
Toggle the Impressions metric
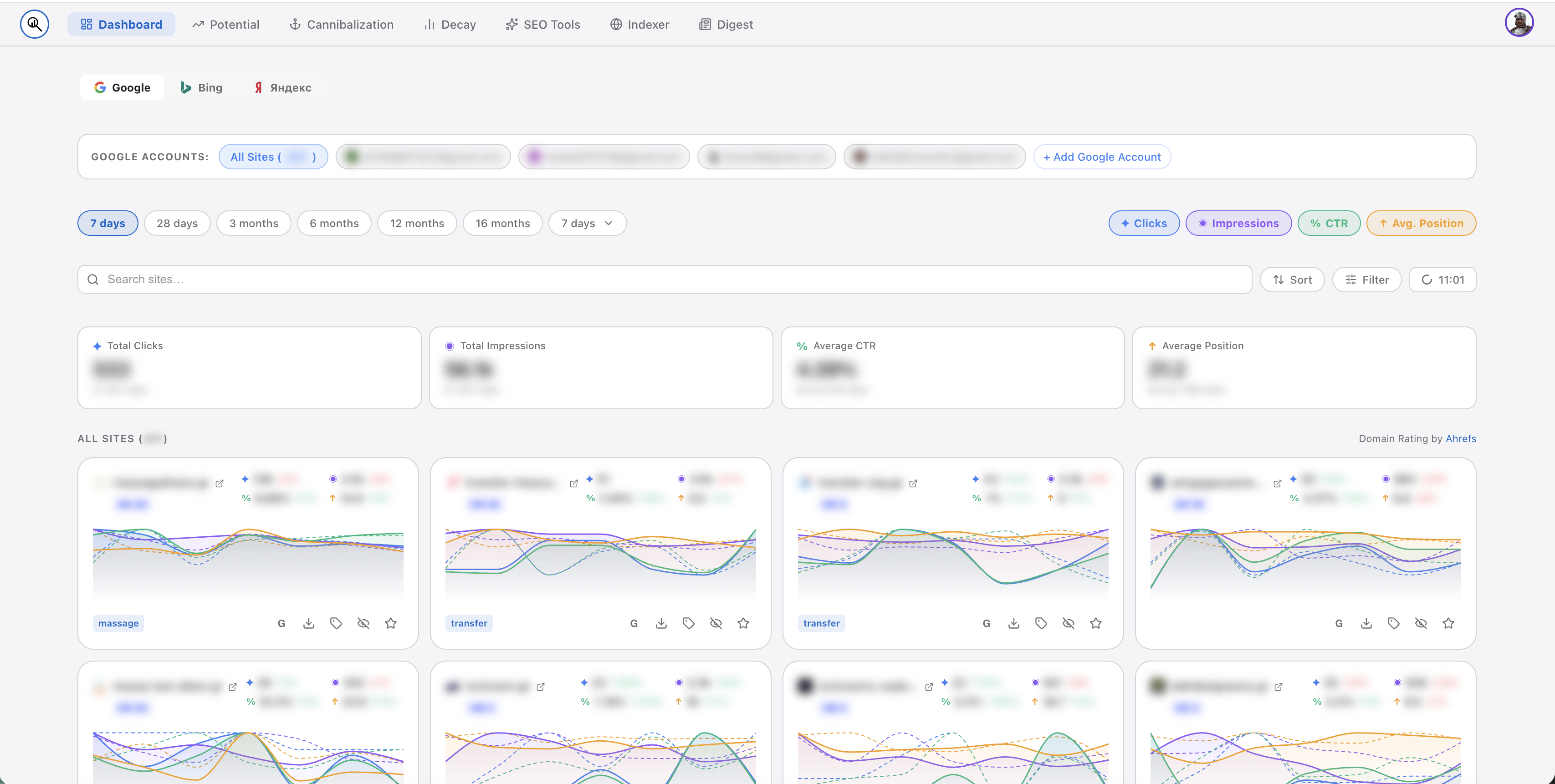click(1239, 223)
